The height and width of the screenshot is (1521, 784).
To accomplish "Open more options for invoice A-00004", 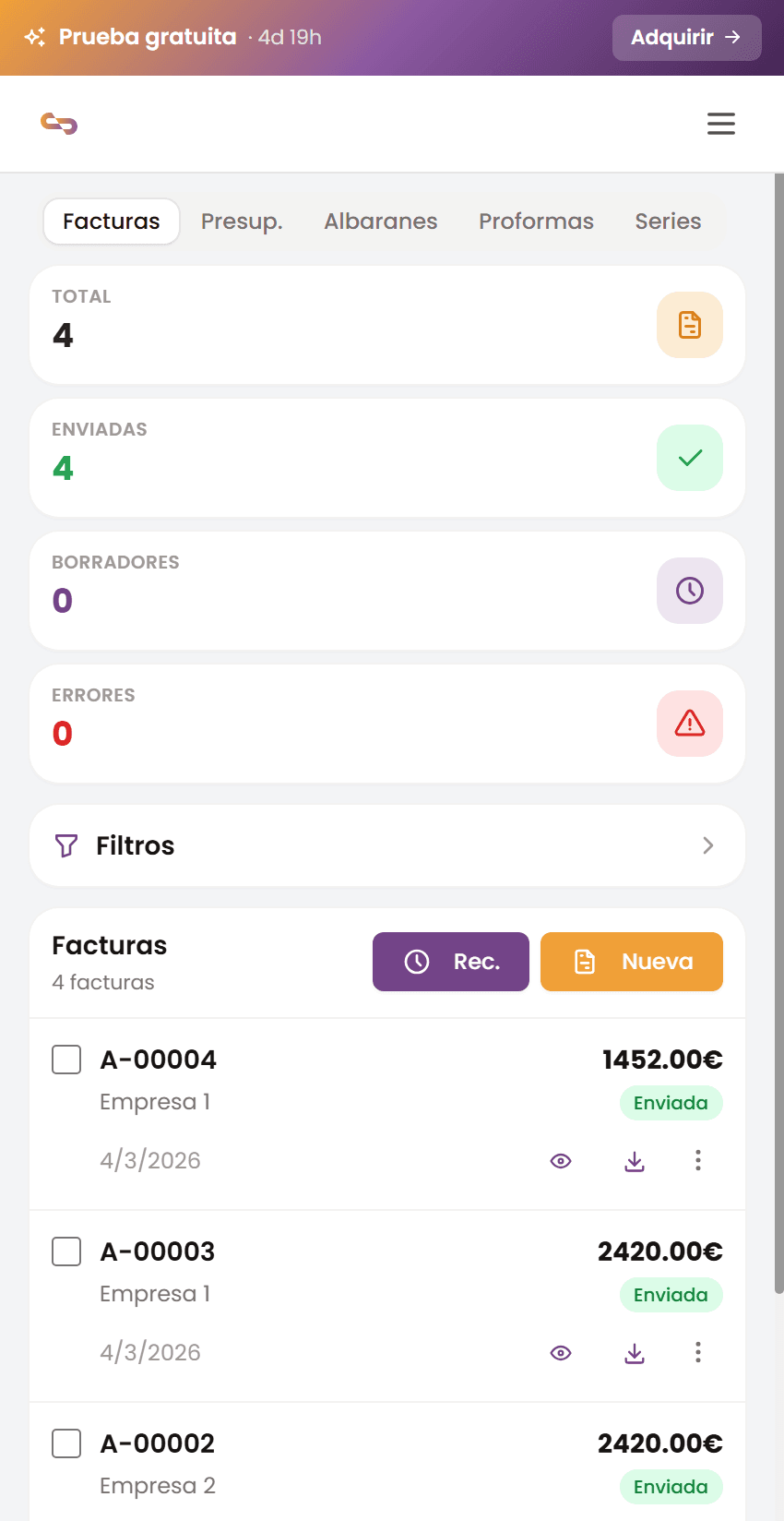I will (x=698, y=1160).
